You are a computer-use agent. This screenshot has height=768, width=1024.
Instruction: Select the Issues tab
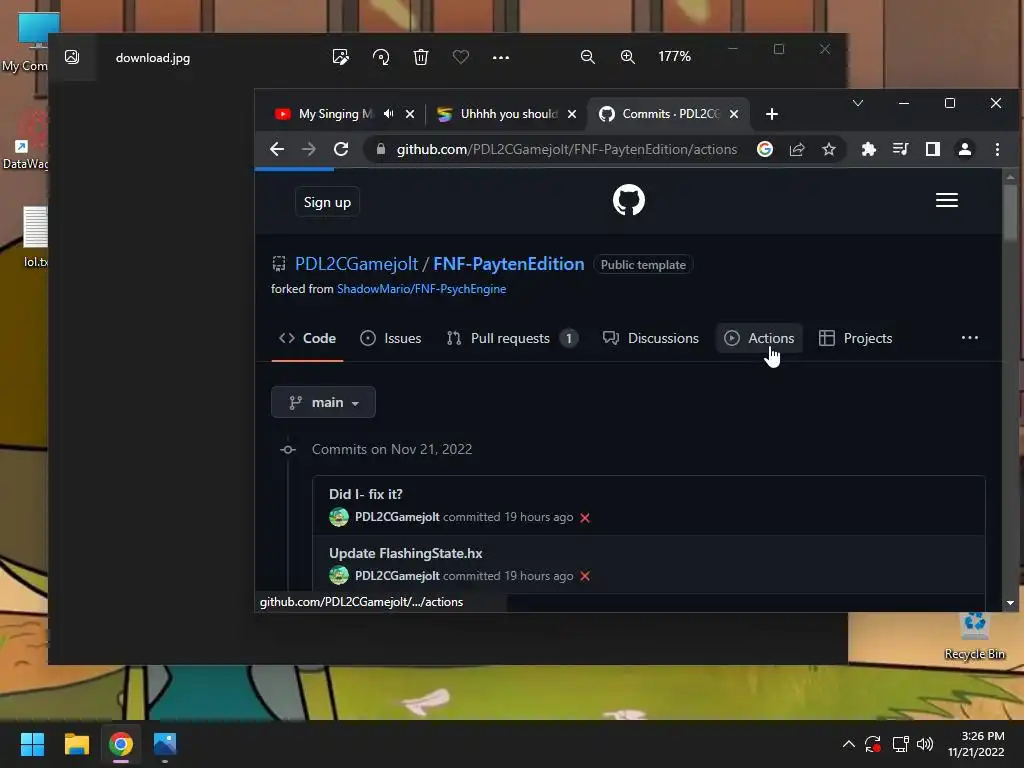pyautogui.click(x=391, y=338)
